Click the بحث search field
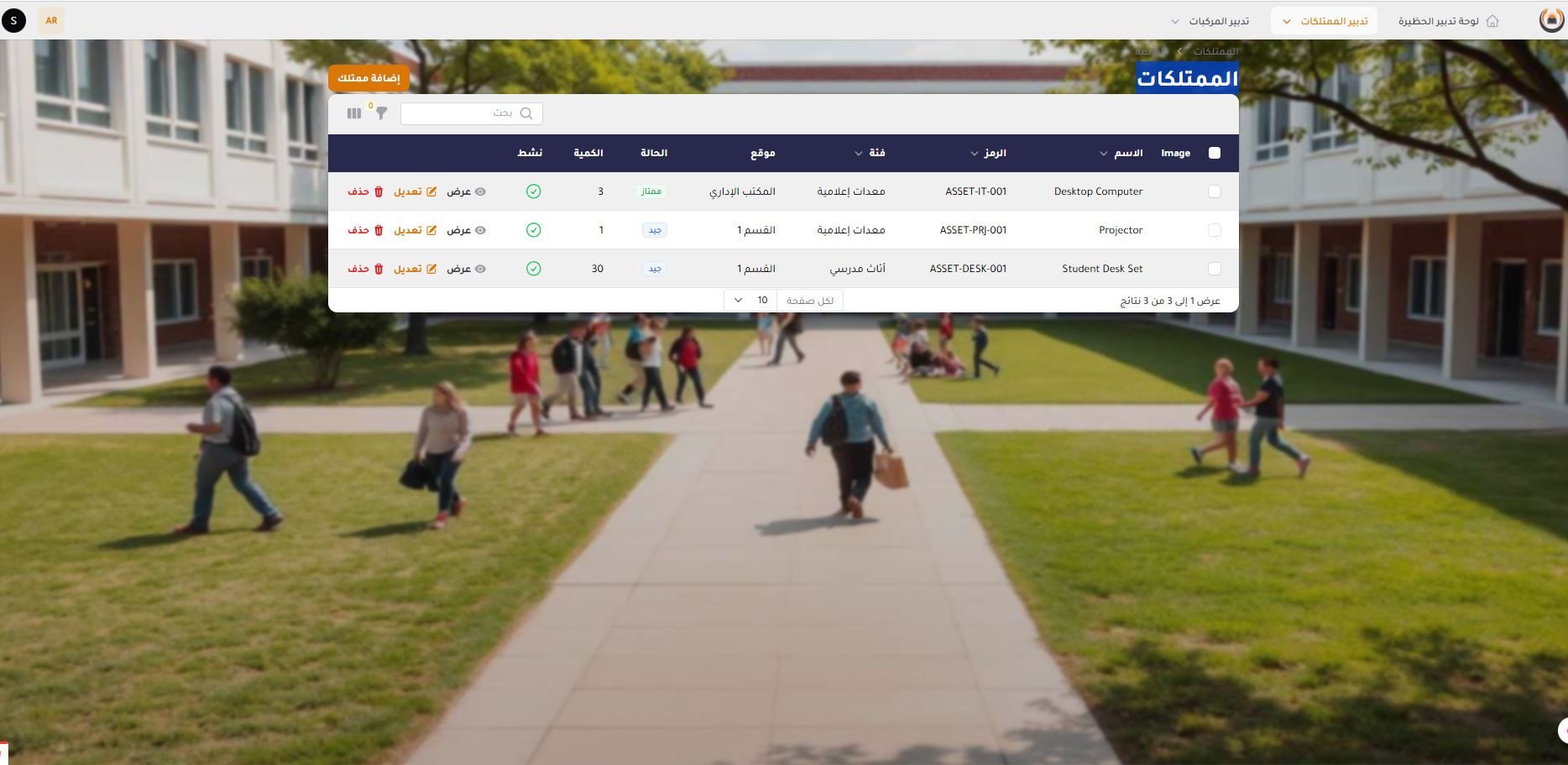 (x=460, y=113)
